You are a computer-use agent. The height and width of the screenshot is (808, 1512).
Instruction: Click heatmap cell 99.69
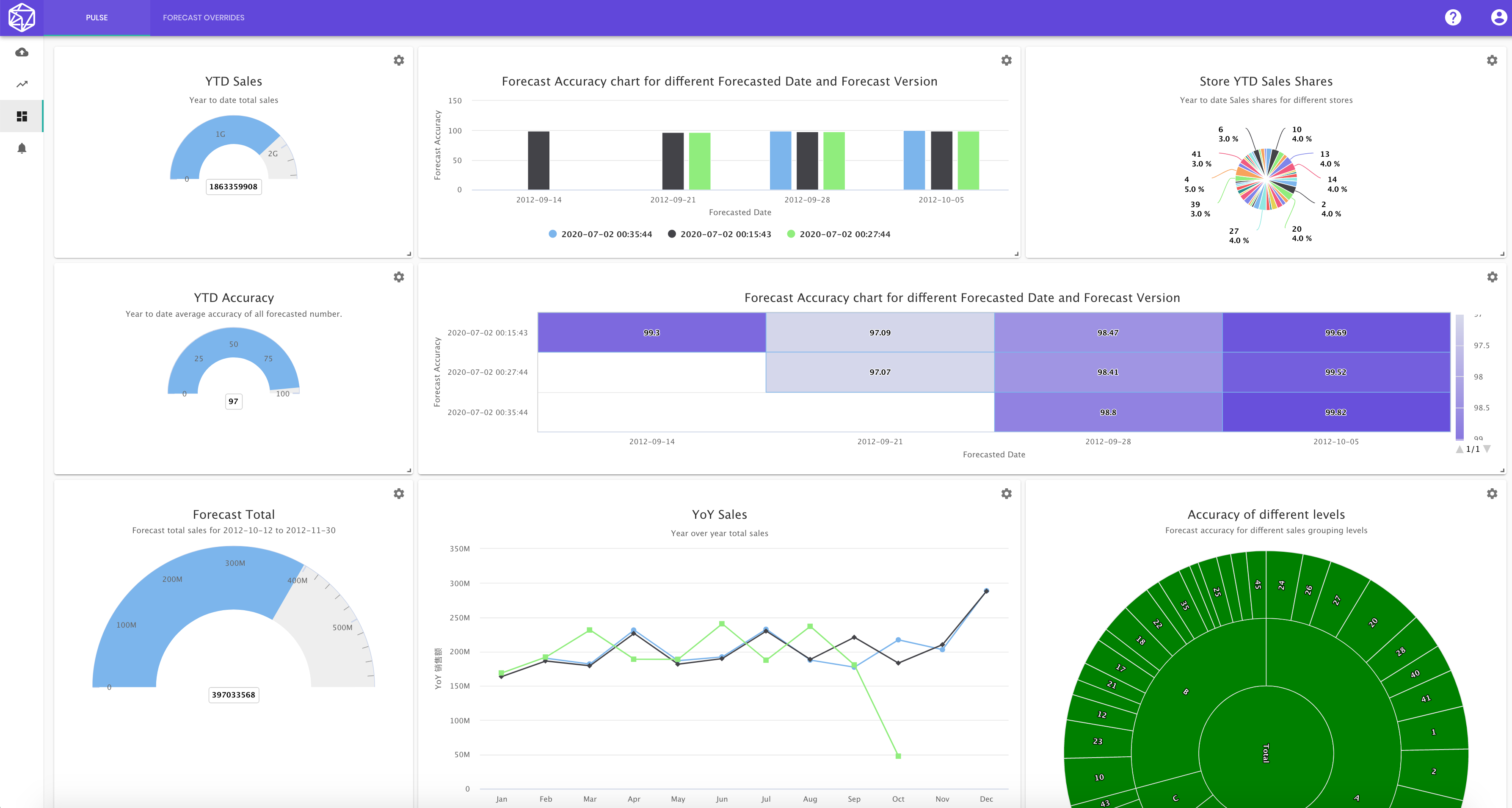[x=1336, y=332]
